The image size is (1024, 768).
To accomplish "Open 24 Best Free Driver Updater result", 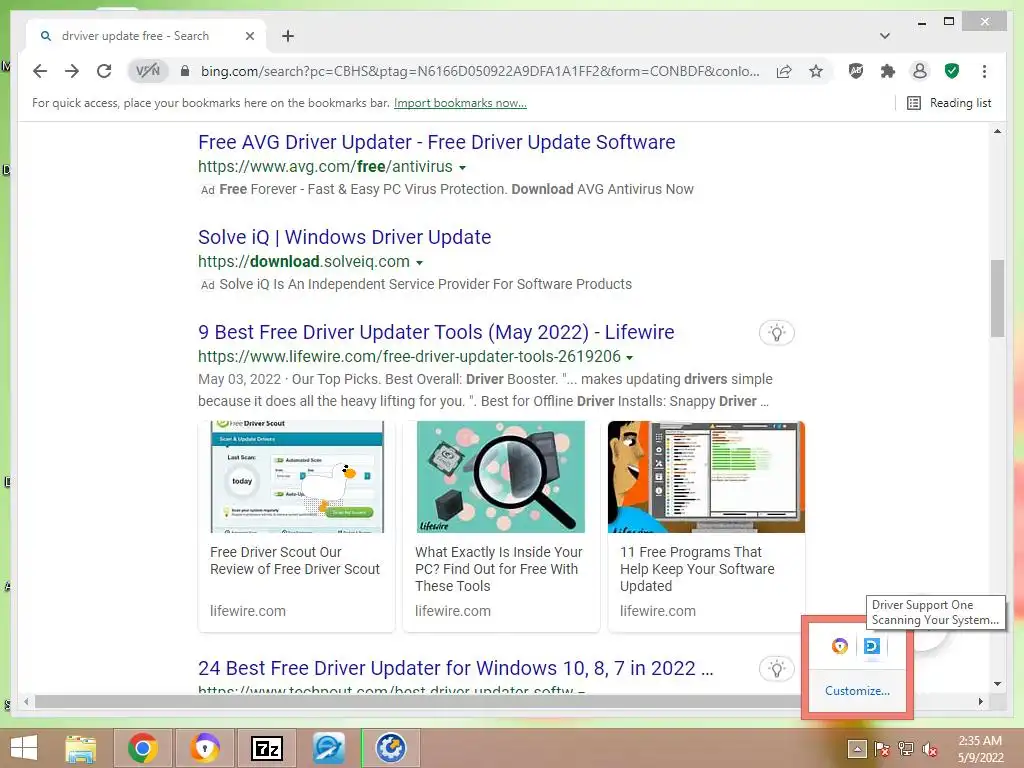I will pyautogui.click(x=455, y=668).
